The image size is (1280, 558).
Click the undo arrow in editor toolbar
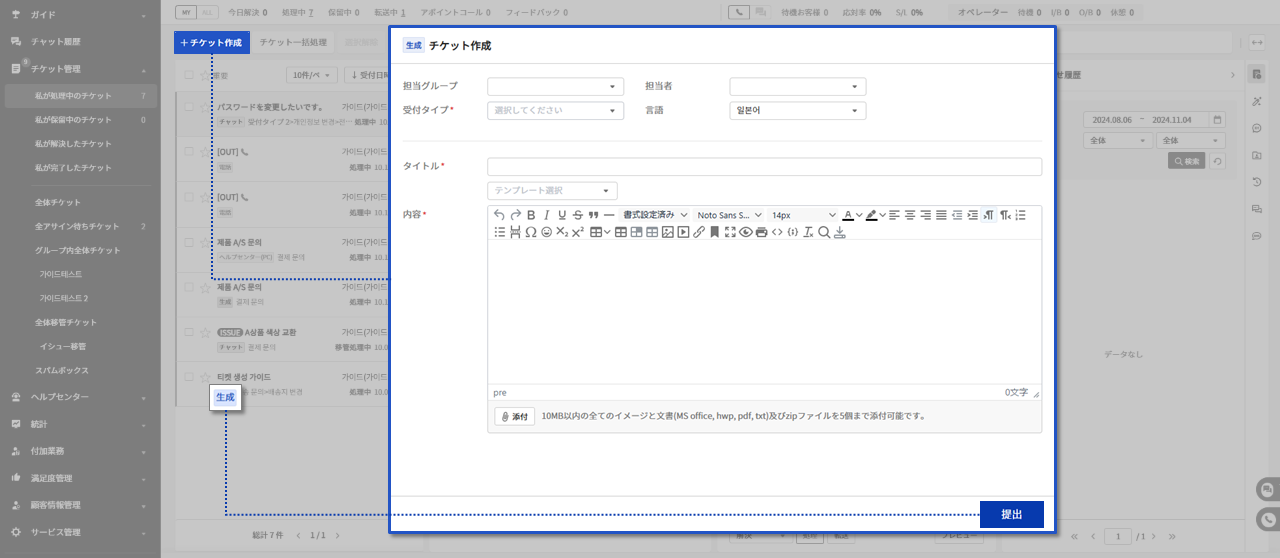pos(500,215)
